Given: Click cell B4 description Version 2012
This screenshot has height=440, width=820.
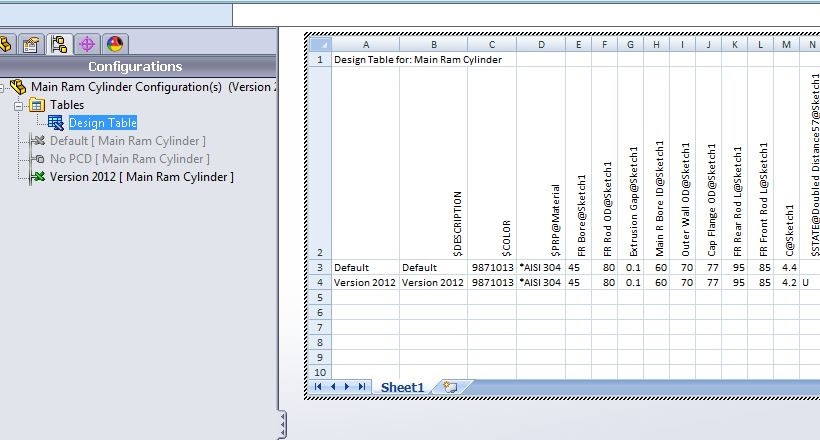Looking at the screenshot, I should click(x=434, y=283).
